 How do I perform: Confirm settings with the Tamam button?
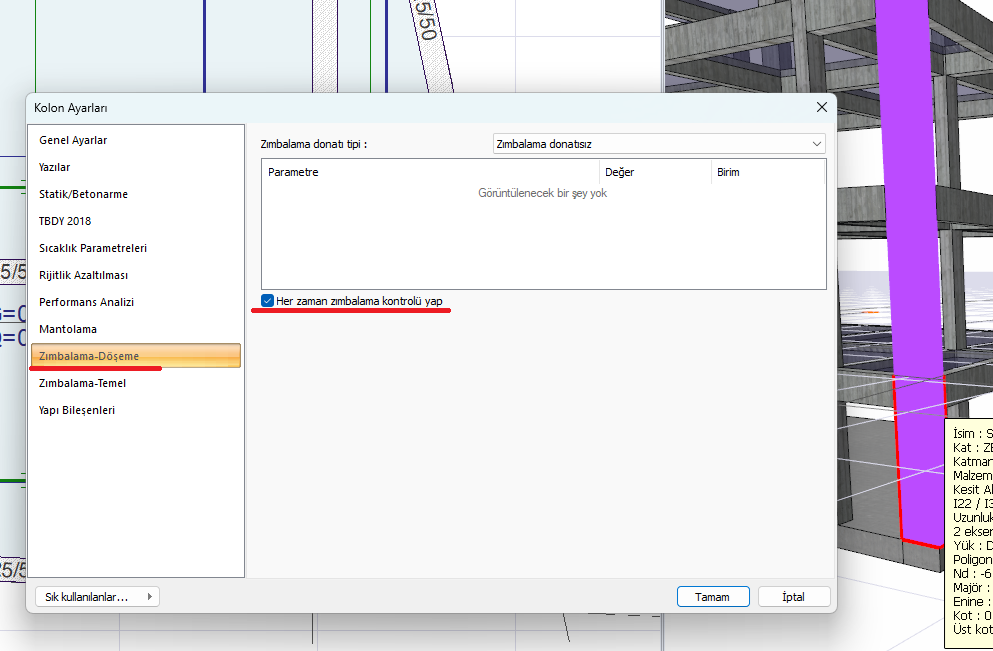pyautogui.click(x=712, y=597)
